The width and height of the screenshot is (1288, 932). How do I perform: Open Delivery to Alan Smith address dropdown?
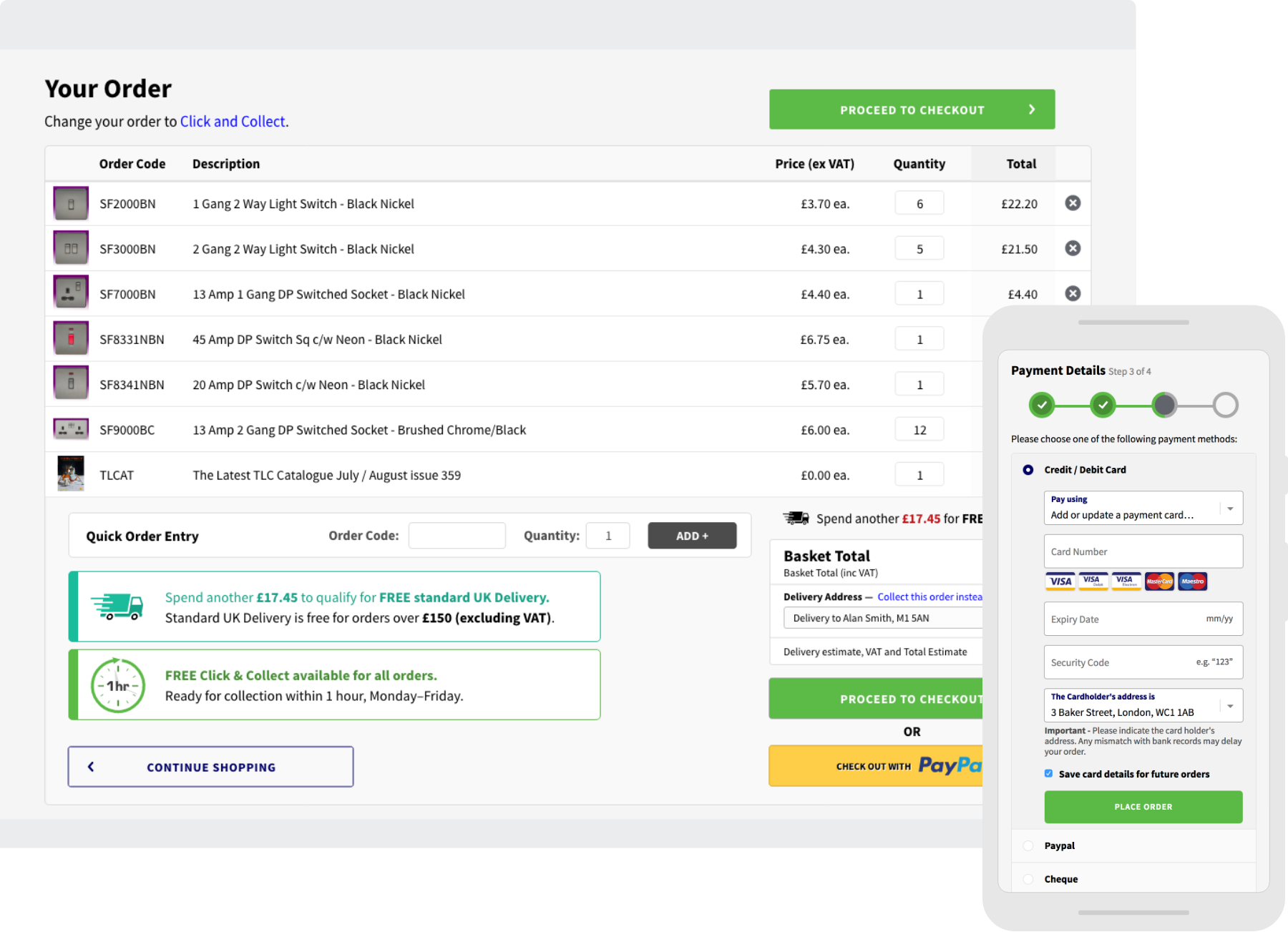pos(884,618)
